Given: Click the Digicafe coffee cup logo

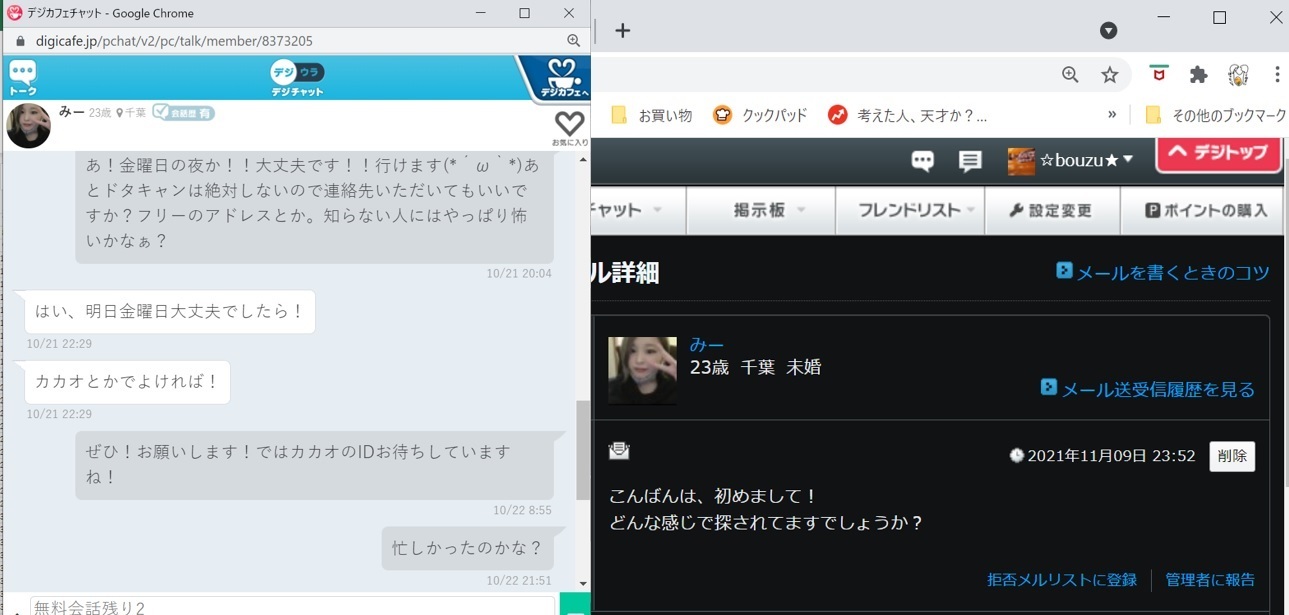Looking at the screenshot, I should [x=563, y=78].
